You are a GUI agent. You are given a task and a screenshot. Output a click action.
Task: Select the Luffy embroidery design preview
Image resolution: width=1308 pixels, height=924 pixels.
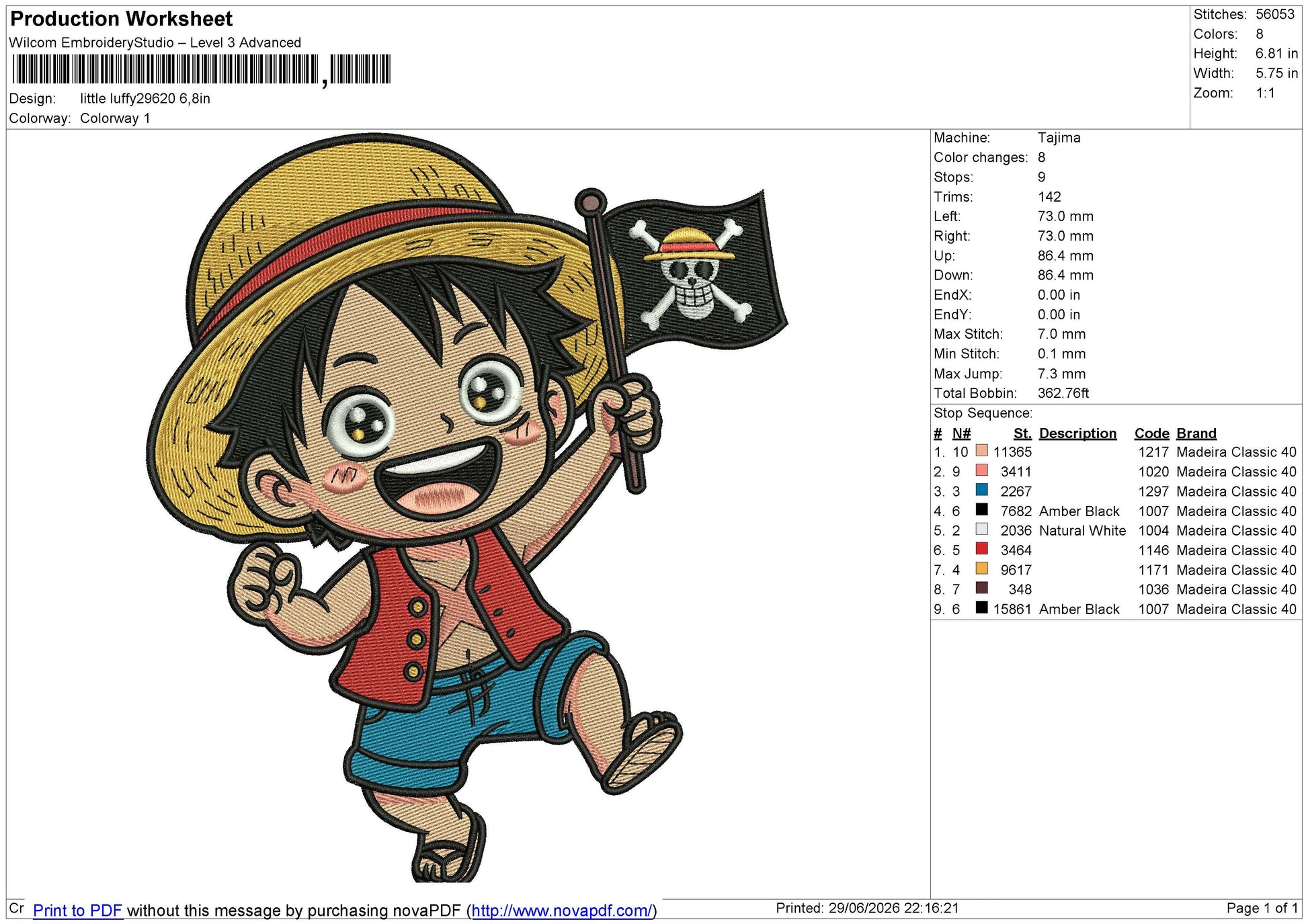[x=466, y=507]
